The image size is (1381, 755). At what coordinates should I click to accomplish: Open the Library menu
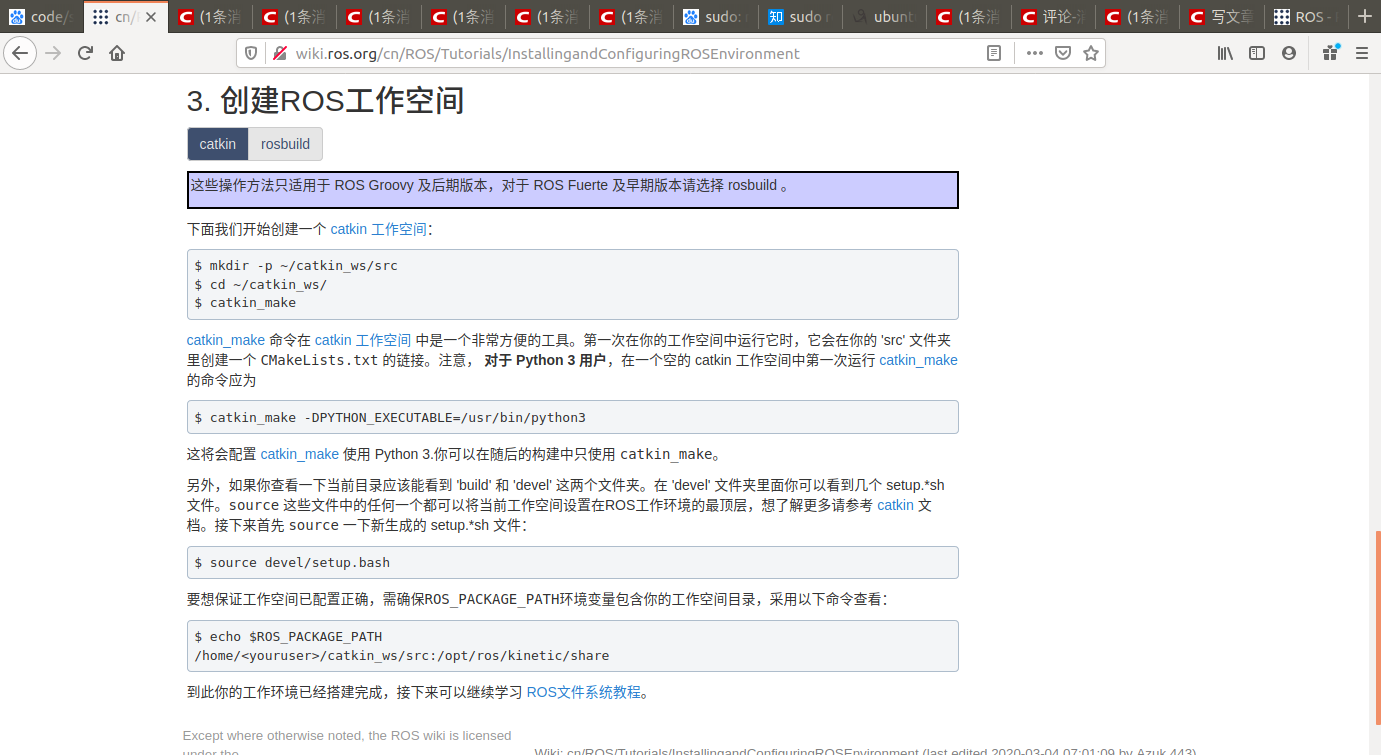pyautogui.click(x=1224, y=53)
